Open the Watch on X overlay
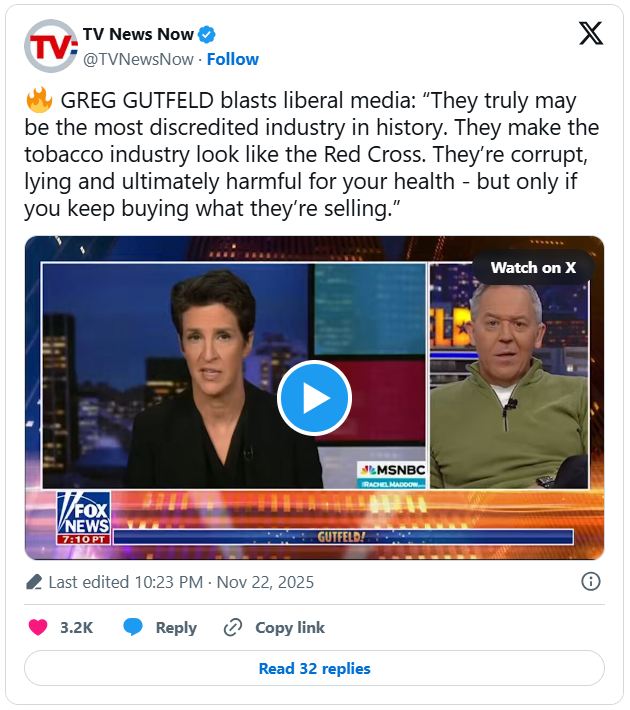 [533, 268]
